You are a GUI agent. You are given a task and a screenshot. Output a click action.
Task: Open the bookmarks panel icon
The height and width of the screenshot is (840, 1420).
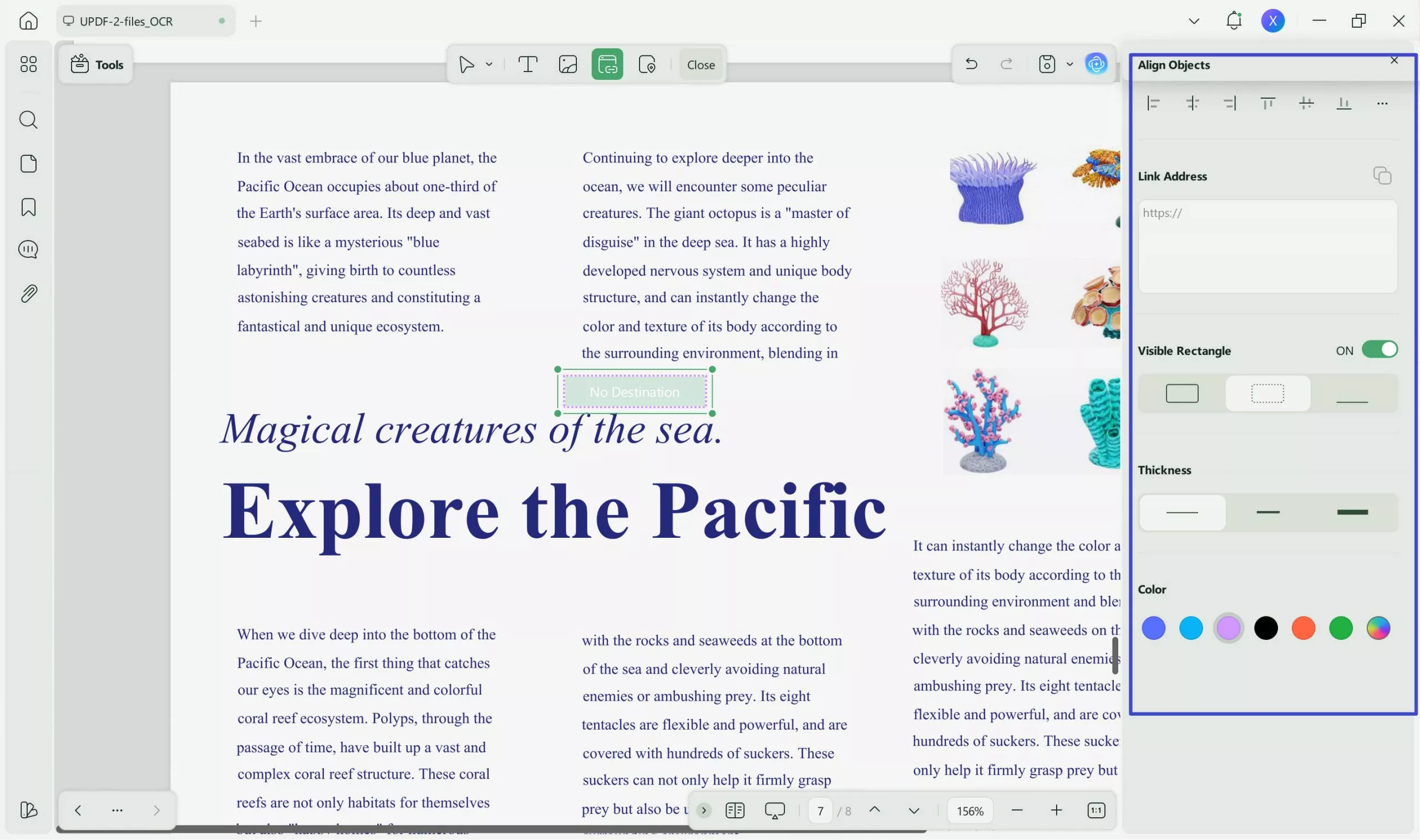pos(28,207)
